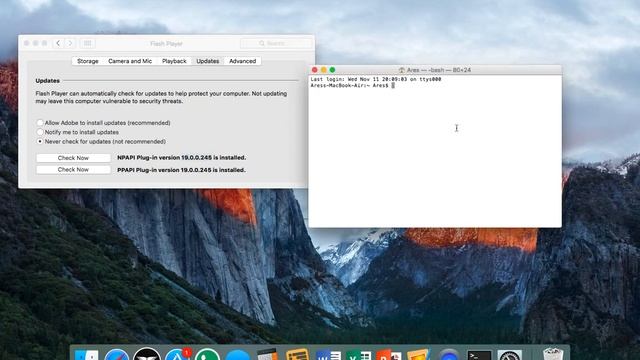Switch to the Storage tab

[88, 61]
